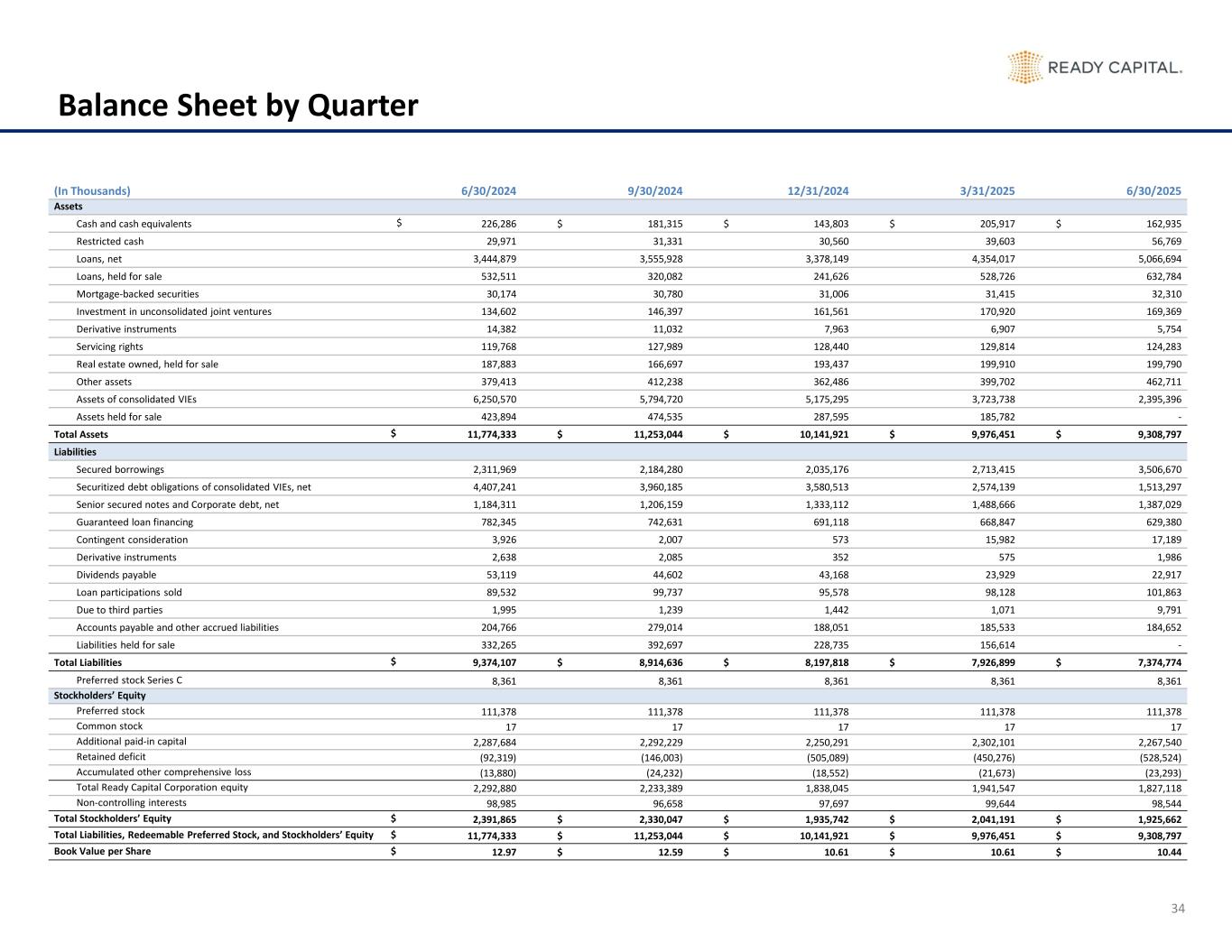
Task: Select the Total Assets row label
Action: tap(81, 435)
